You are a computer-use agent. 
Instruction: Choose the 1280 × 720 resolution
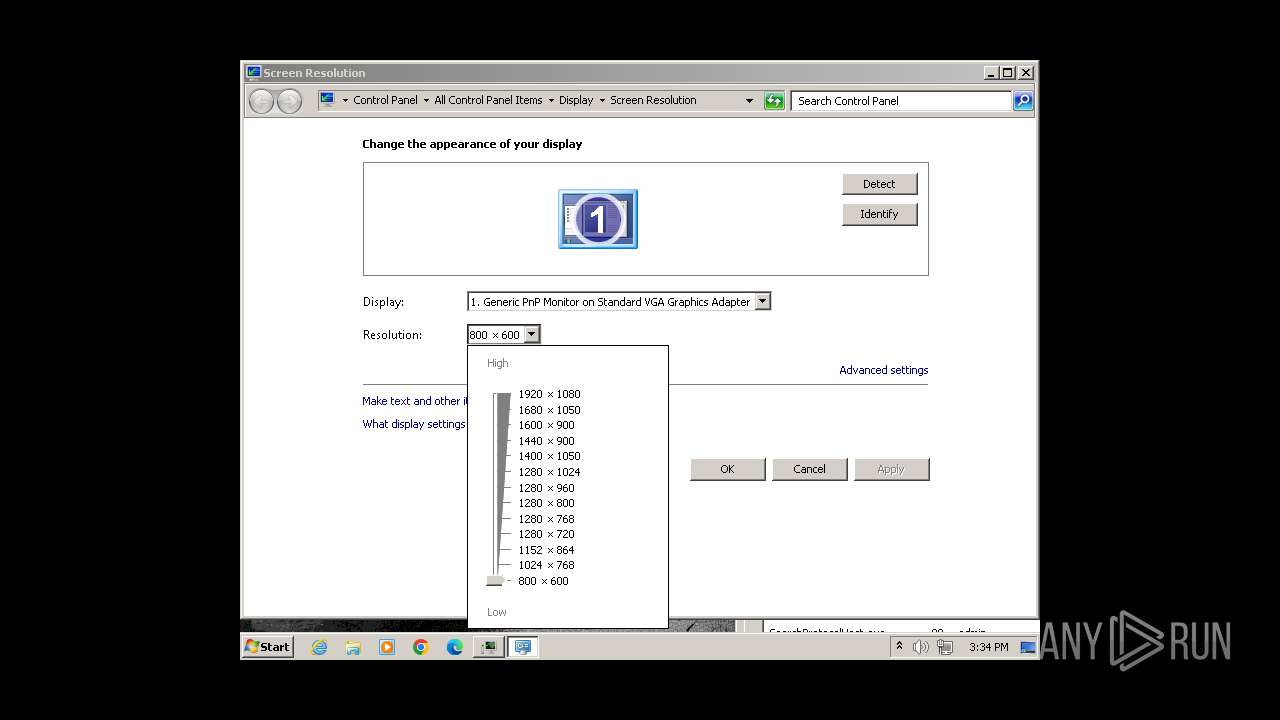[x=546, y=534]
